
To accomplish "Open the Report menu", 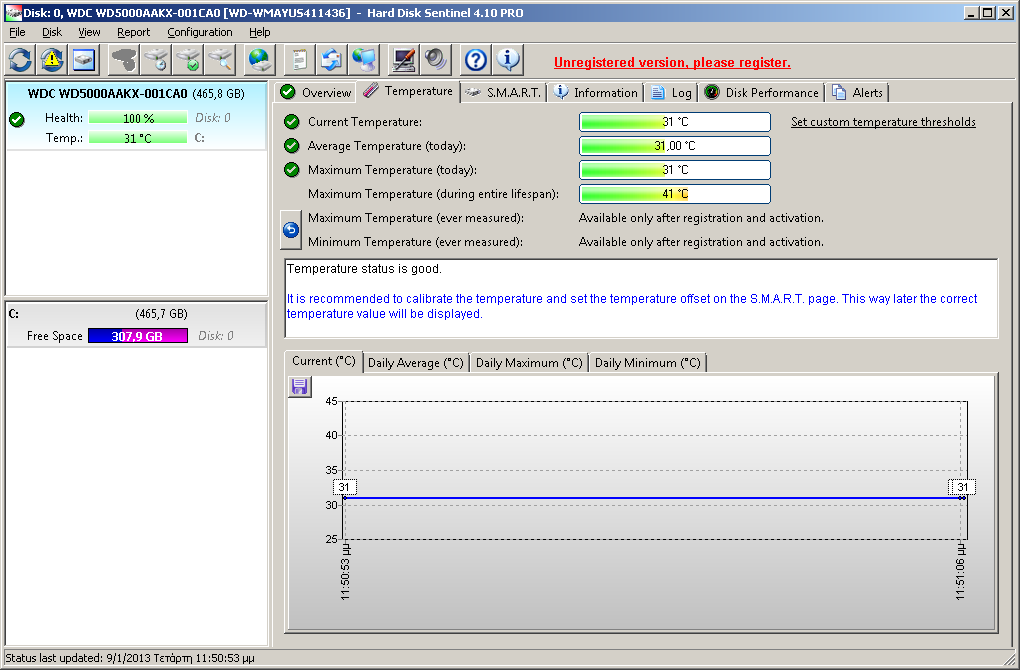I will click(x=133, y=32).
